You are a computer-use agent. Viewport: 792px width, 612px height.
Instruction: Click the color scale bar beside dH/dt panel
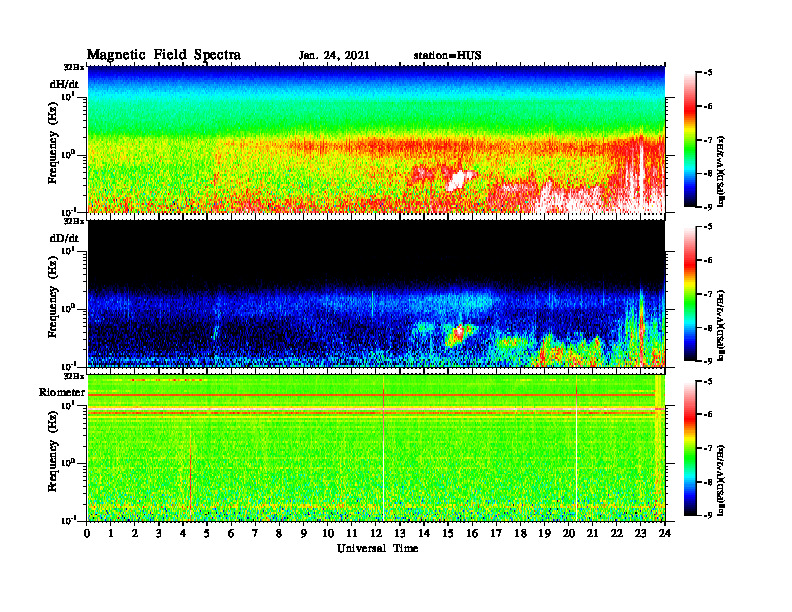(690, 140)
